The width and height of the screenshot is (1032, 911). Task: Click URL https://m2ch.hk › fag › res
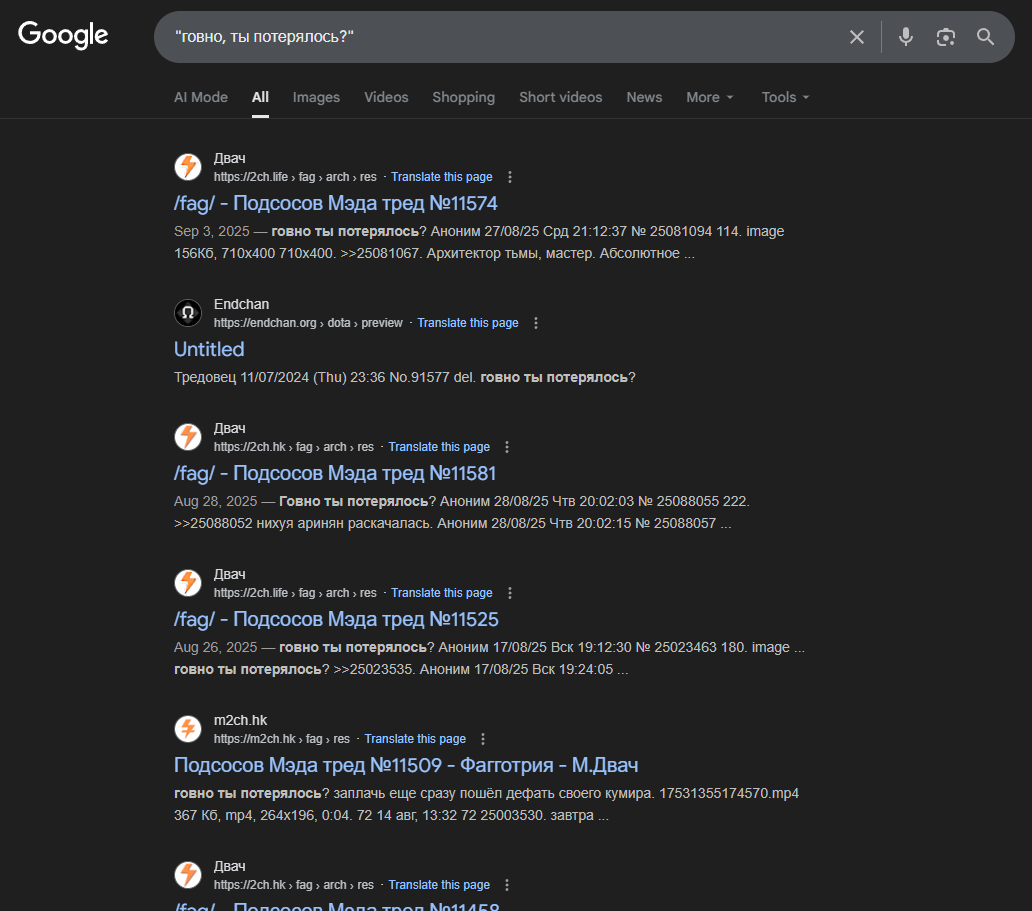282,739
